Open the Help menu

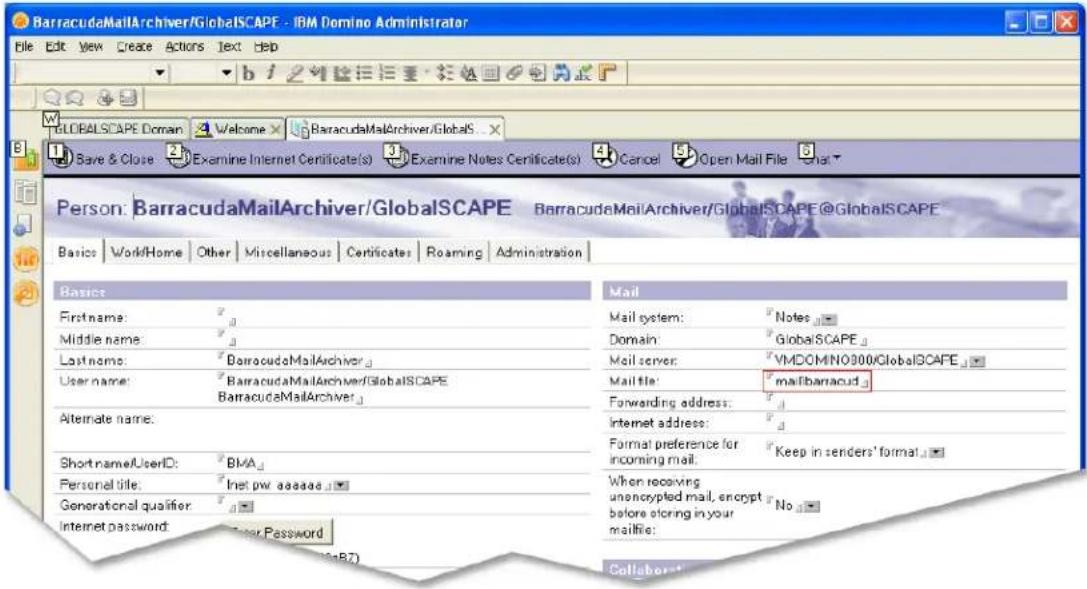[266, 46]
